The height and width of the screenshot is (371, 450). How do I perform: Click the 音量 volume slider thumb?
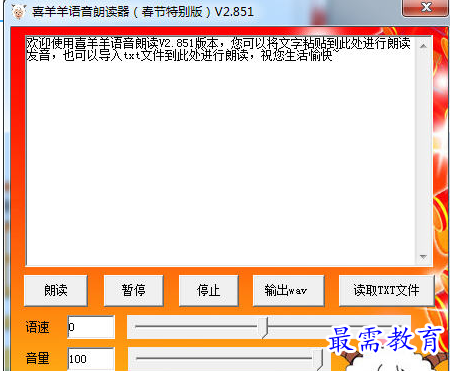click(318, 359)
